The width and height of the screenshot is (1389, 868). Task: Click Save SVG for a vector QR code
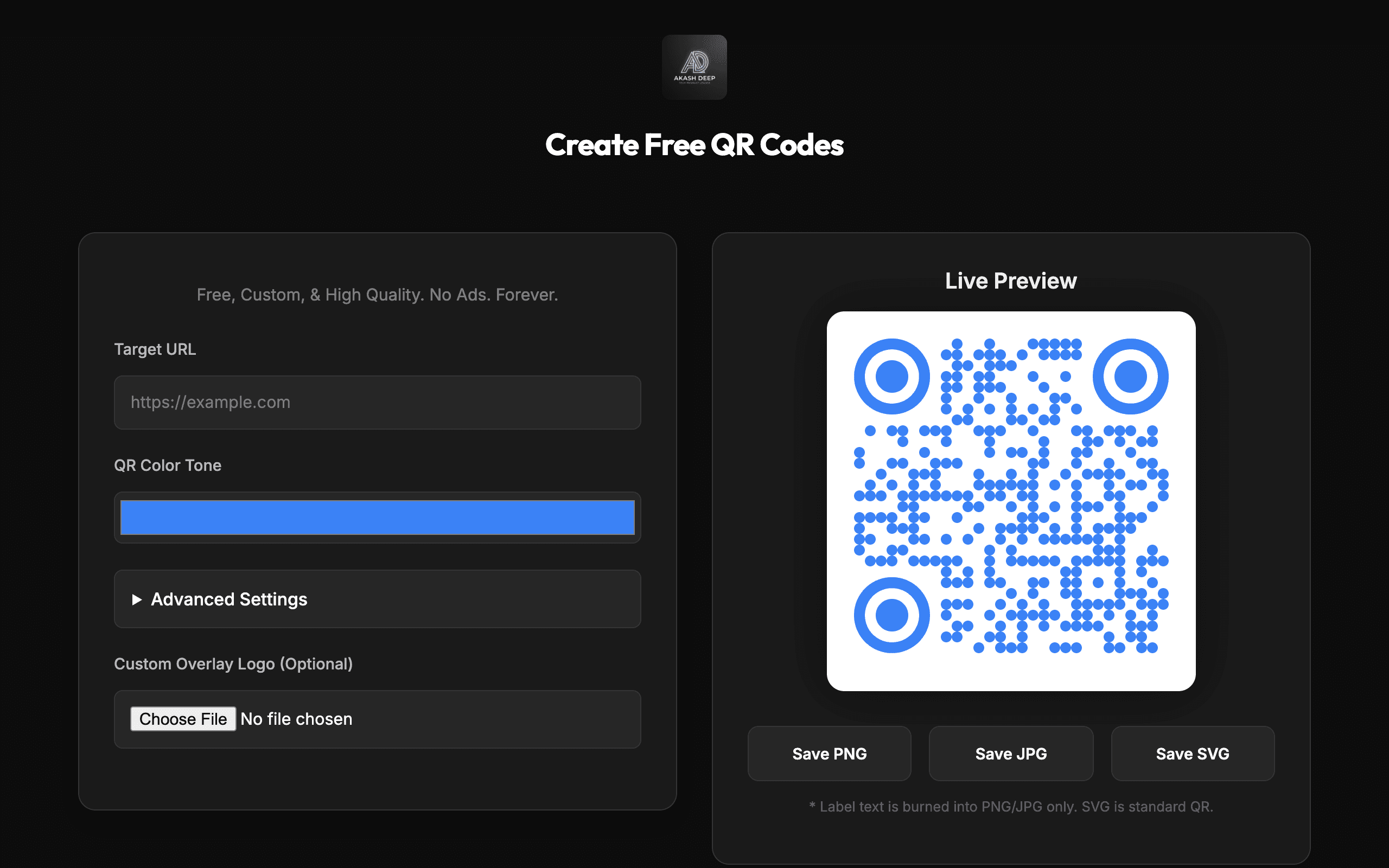1192,753
